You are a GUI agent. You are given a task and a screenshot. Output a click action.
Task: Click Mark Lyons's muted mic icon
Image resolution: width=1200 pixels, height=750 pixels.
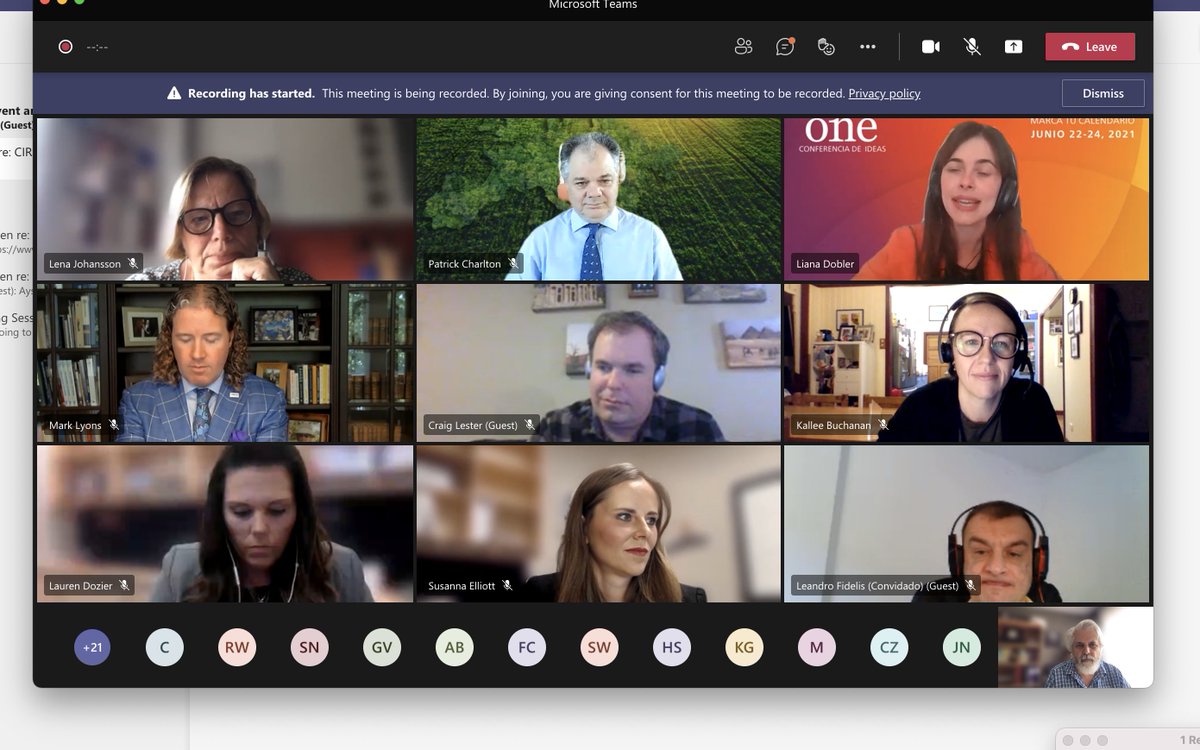(x=113, y=425)
